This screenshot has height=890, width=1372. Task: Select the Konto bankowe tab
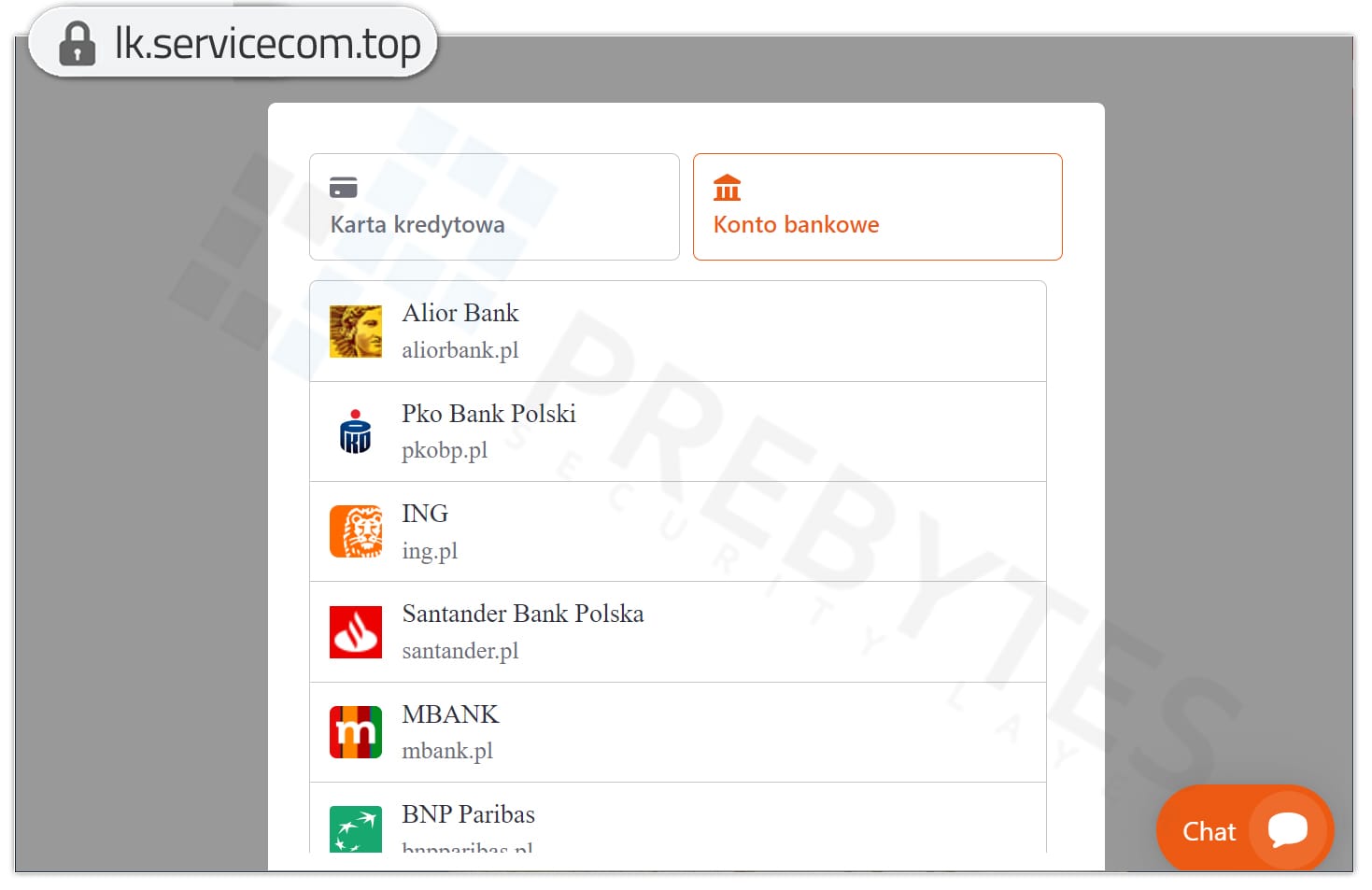pyautogui.click(x=878, y=206)
